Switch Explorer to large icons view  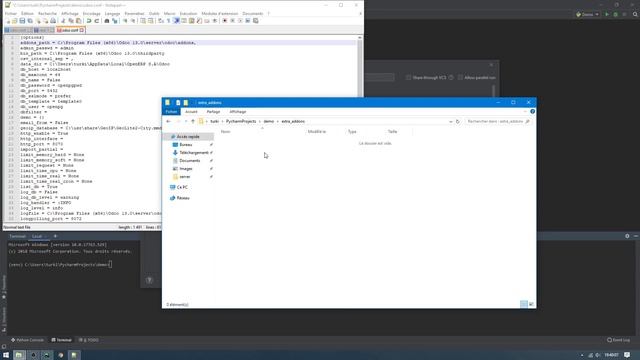tap(531, 304)
